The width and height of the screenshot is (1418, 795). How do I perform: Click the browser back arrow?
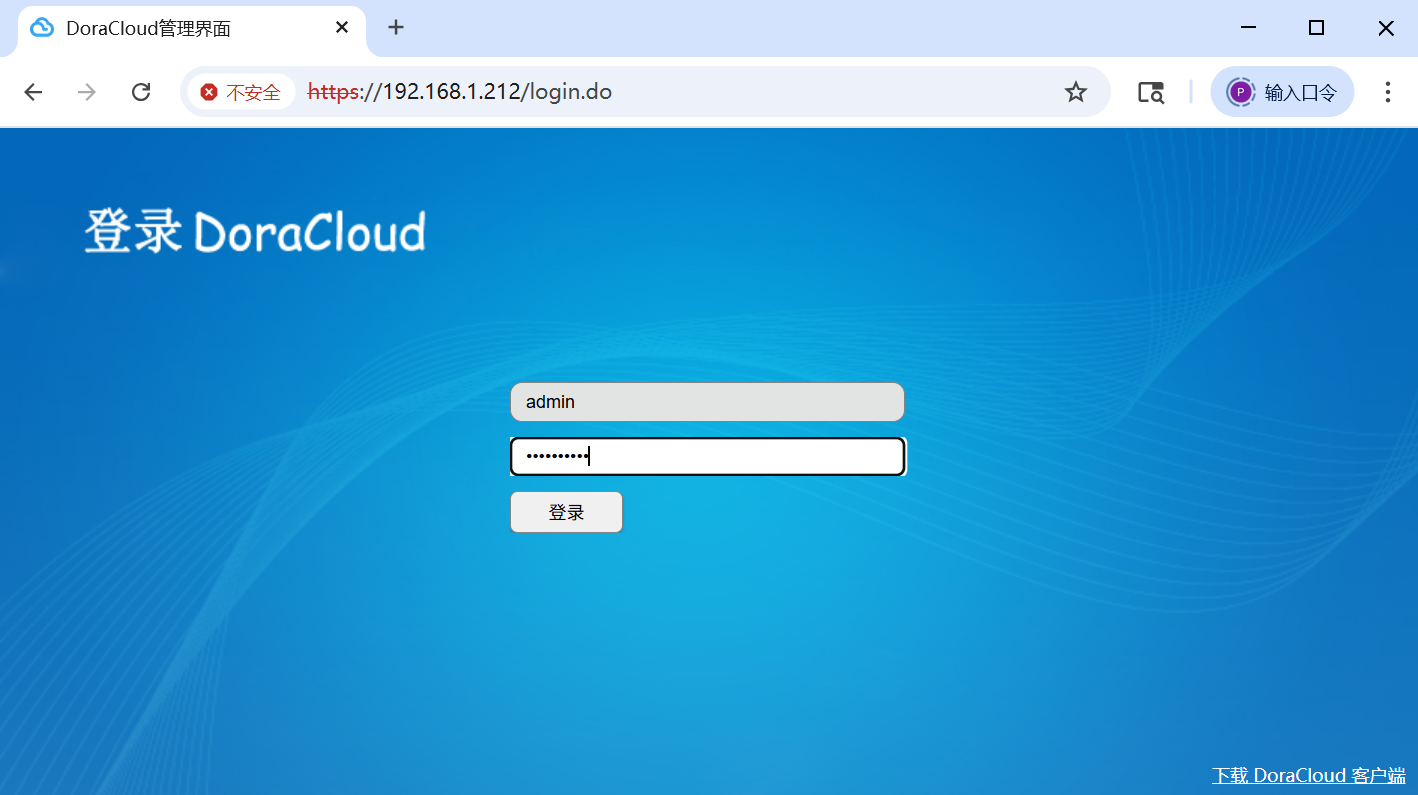pos(33,92)
